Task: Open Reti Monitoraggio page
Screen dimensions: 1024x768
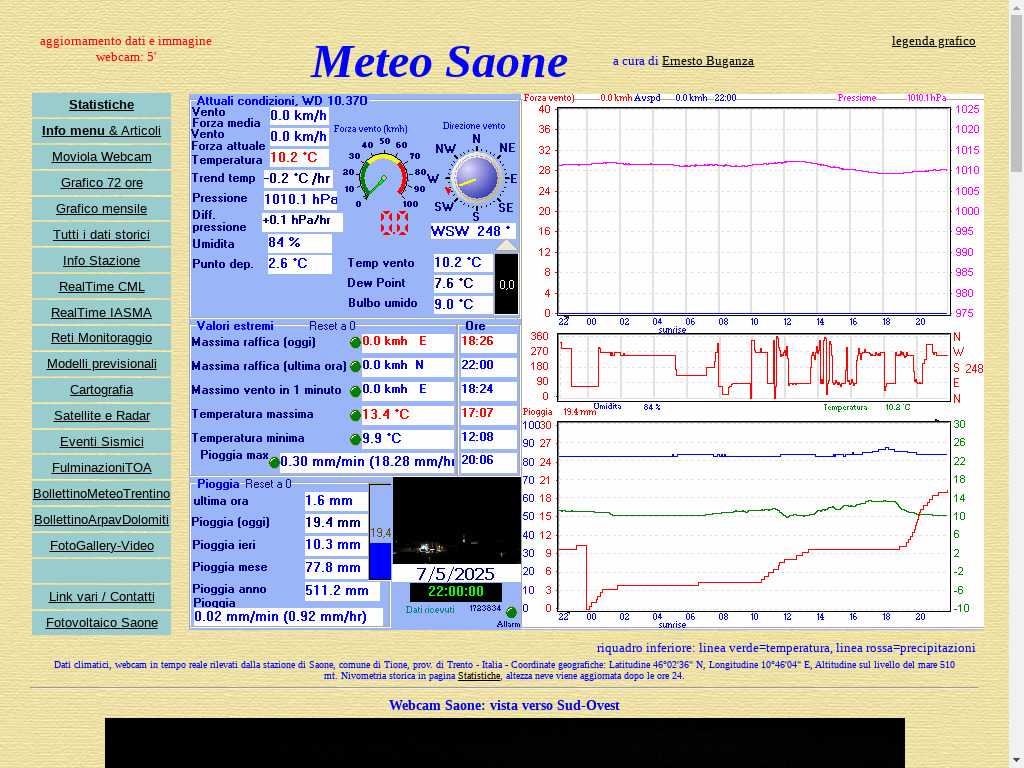Action: pos(101,338)
